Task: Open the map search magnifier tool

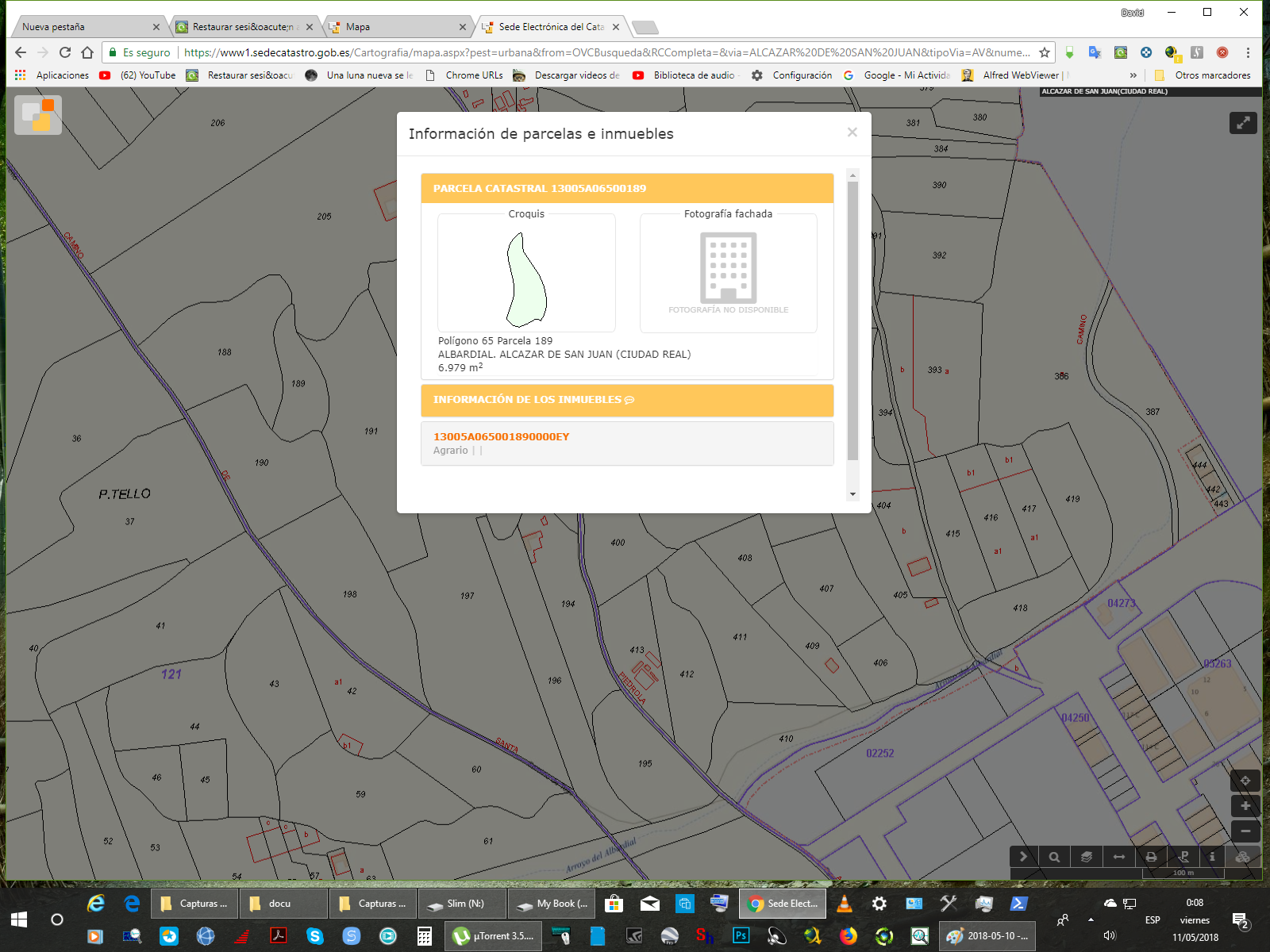Action: pos(1054,857)
